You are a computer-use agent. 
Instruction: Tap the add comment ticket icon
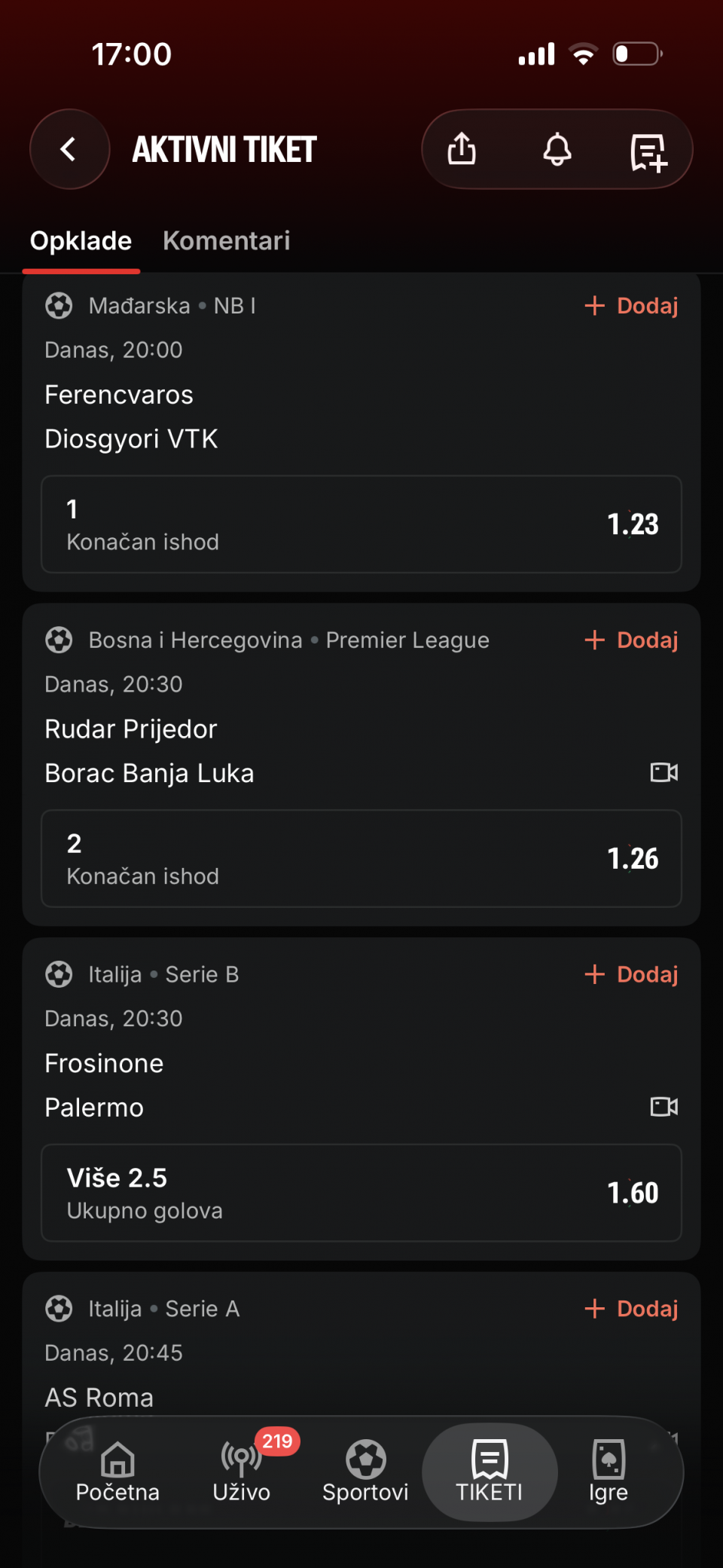pyautogui.click(x=648, y=152)
